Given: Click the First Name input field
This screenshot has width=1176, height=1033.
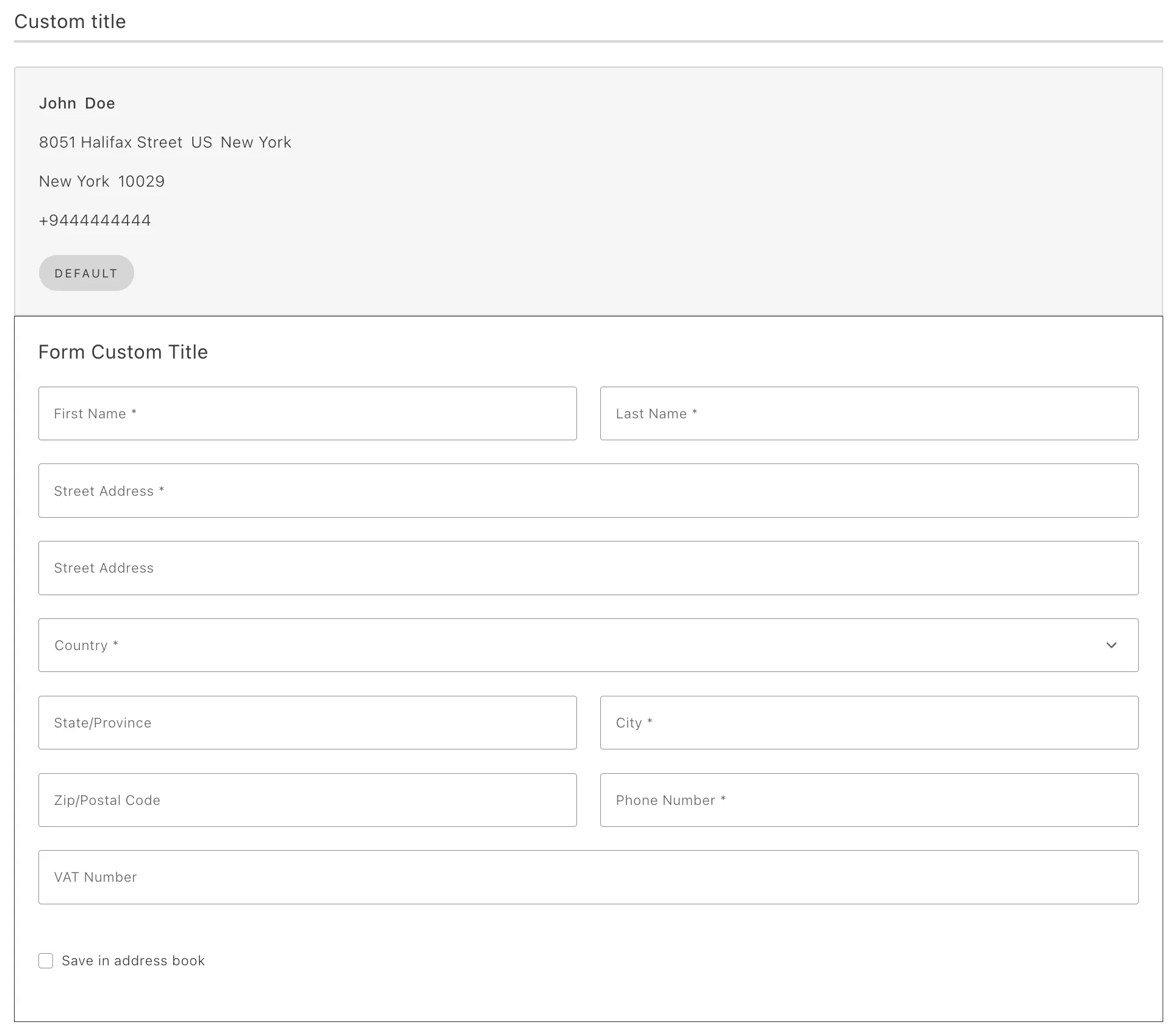Looking at the screenshot, I should (307, 413).
